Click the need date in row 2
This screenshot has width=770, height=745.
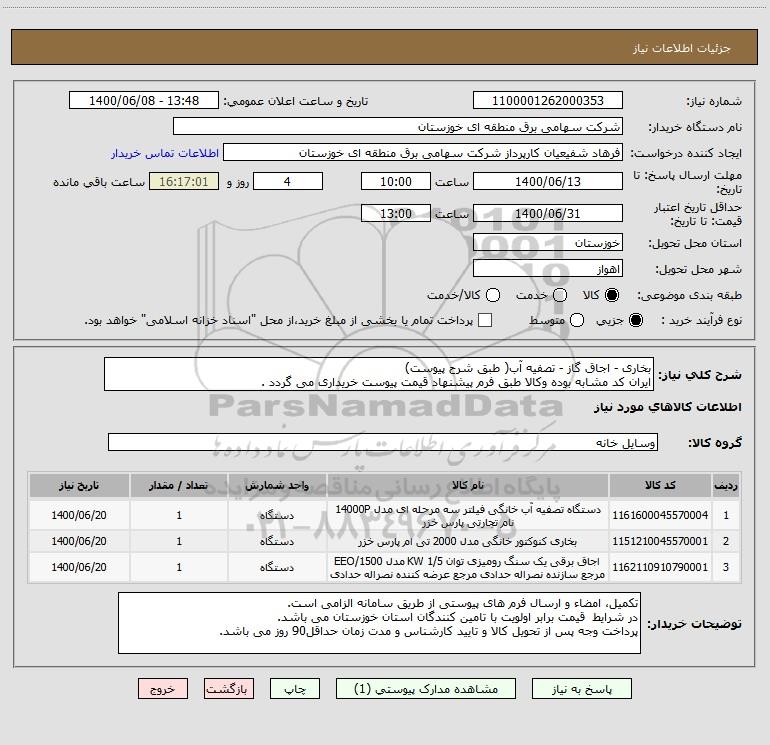79,541
